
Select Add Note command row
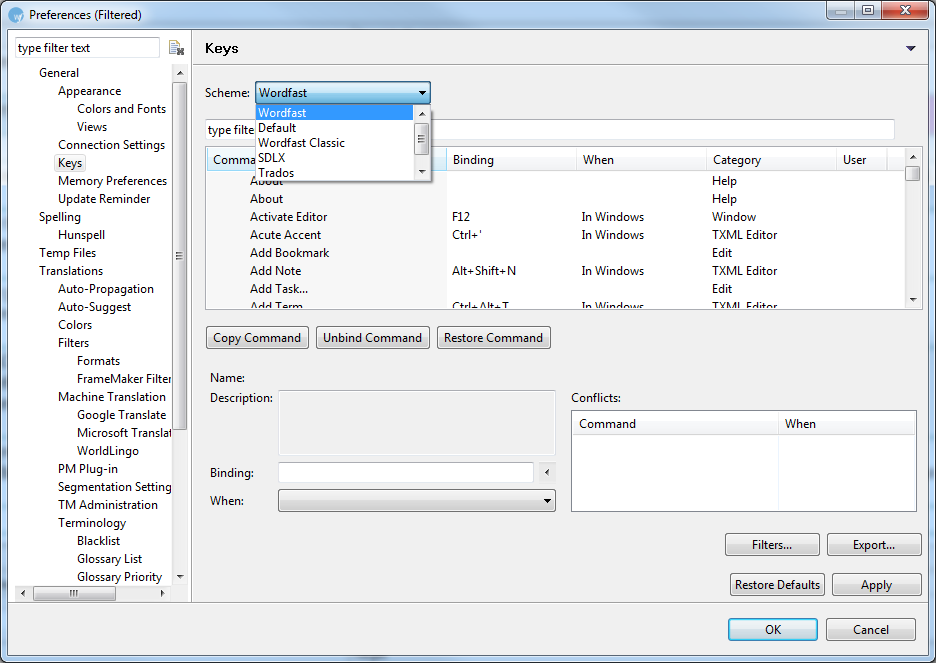pos(555,271)
